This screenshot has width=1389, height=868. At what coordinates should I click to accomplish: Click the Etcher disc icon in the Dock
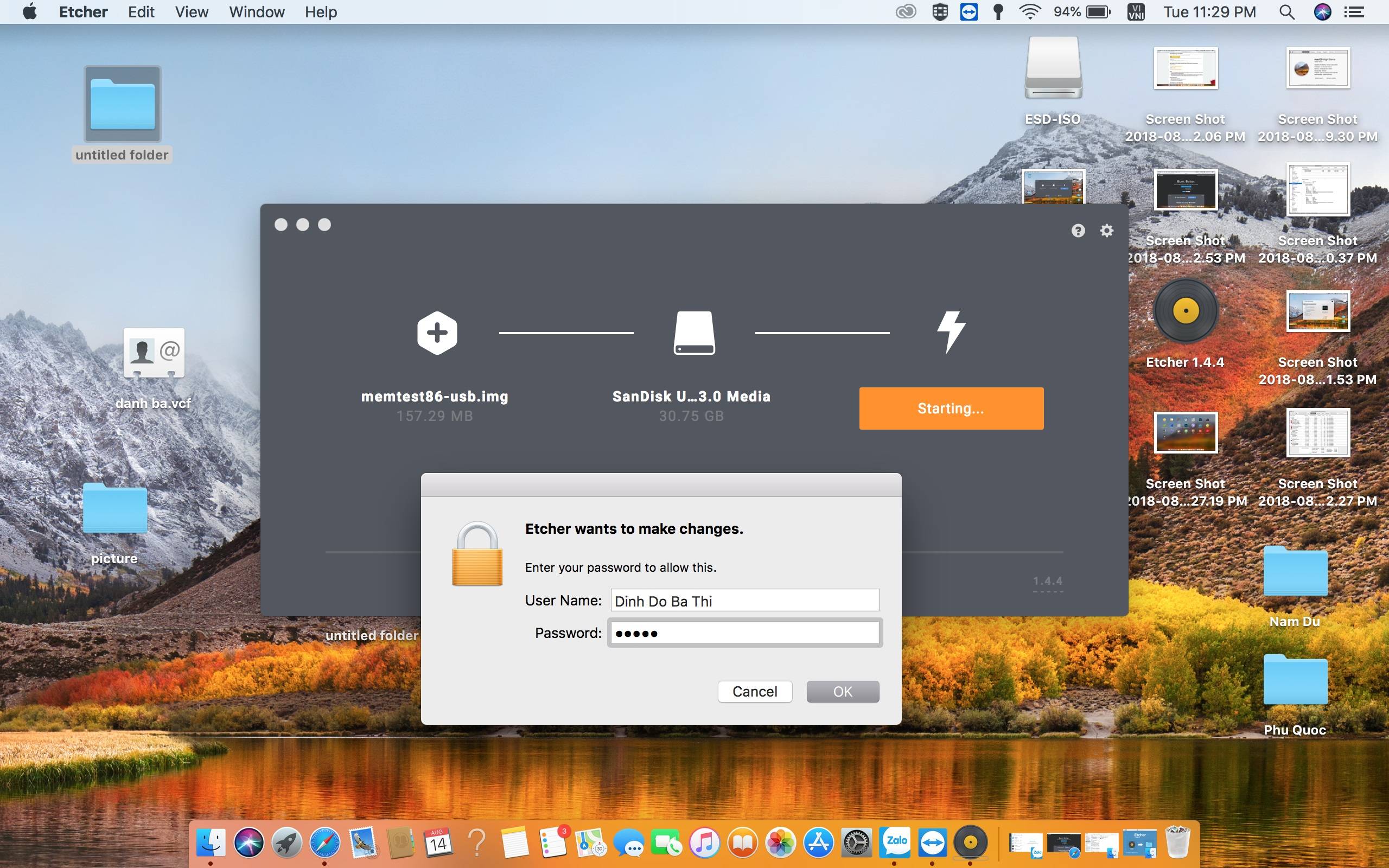[x=970, y=843]
